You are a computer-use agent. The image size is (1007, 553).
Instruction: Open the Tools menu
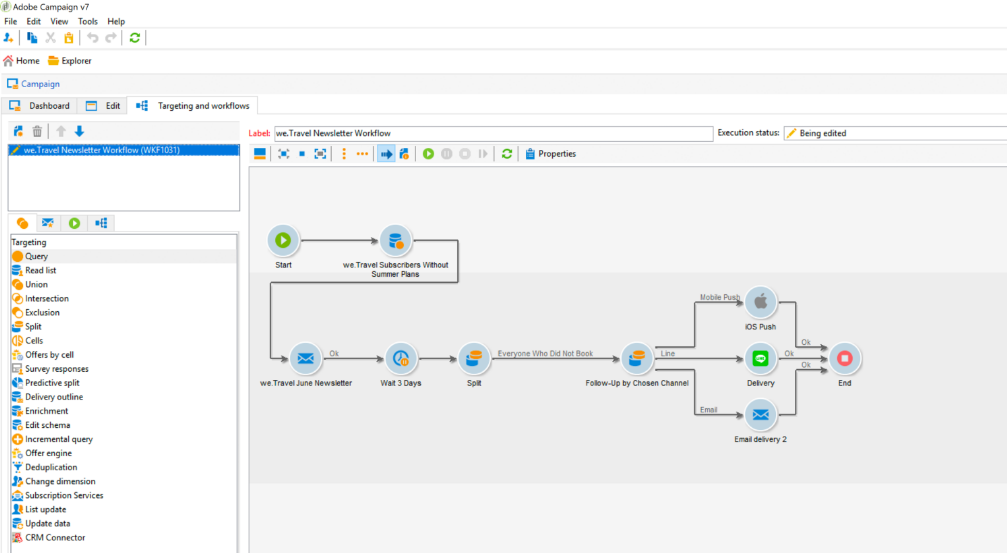coord(87,21)
